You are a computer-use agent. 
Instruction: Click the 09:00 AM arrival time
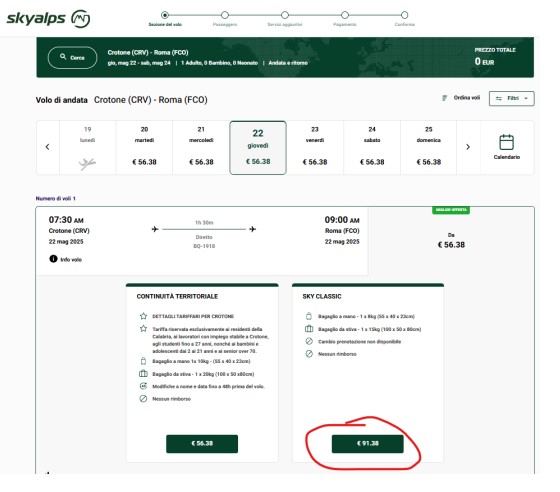(x=342, y=220)
